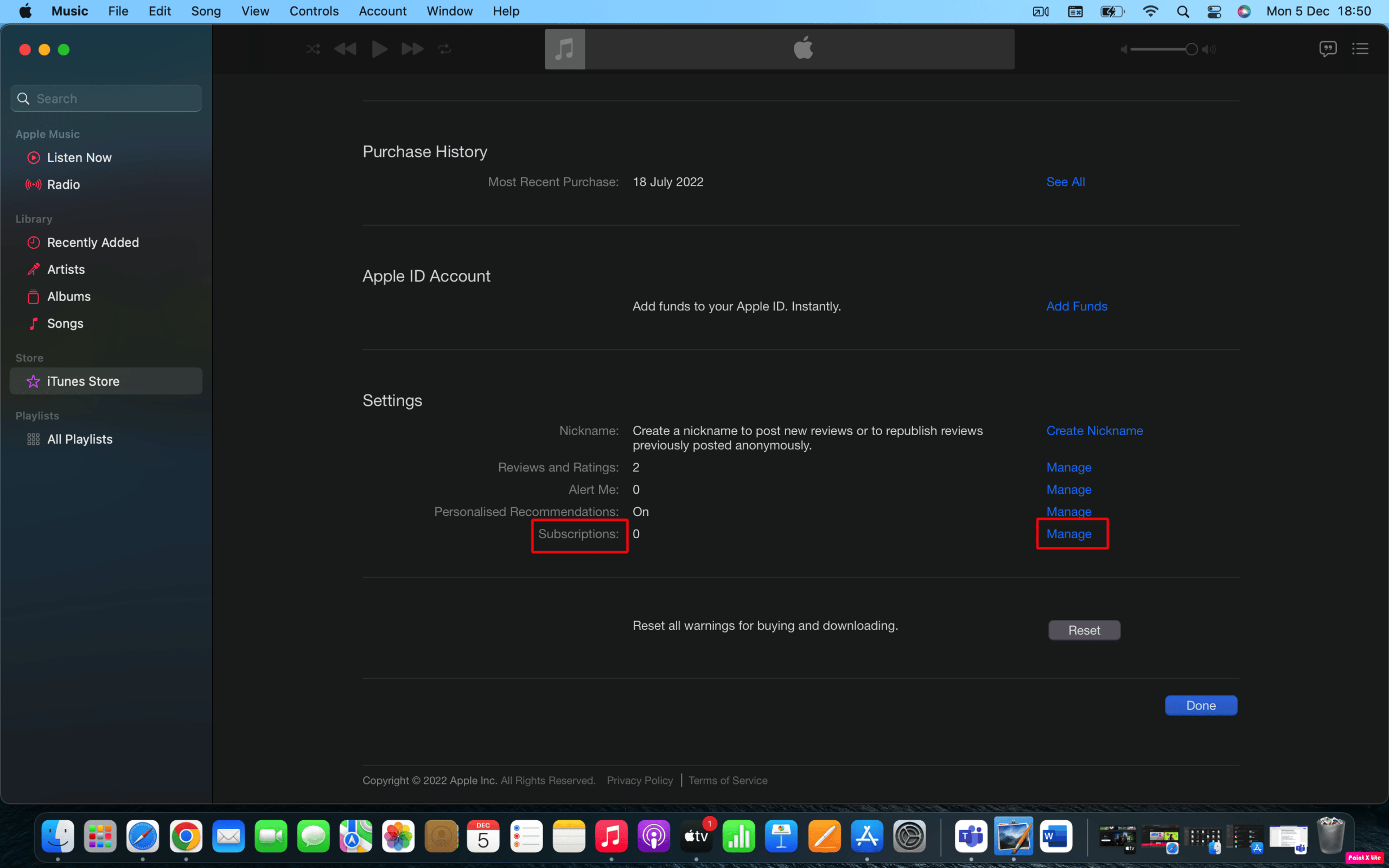This screenshot has height=868, width=1389.
Task: Click Done to close account settings
Action: tap(1201, 705)
